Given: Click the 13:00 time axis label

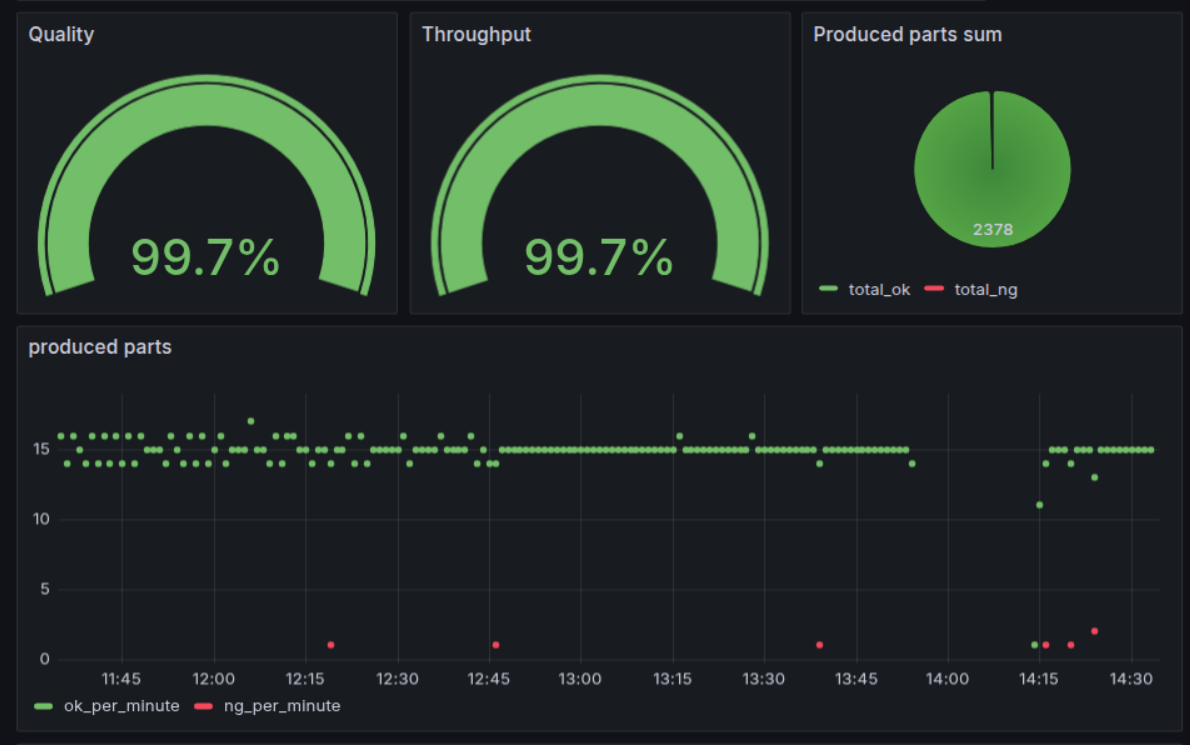Looking at the screenshot, I should 581,679.
